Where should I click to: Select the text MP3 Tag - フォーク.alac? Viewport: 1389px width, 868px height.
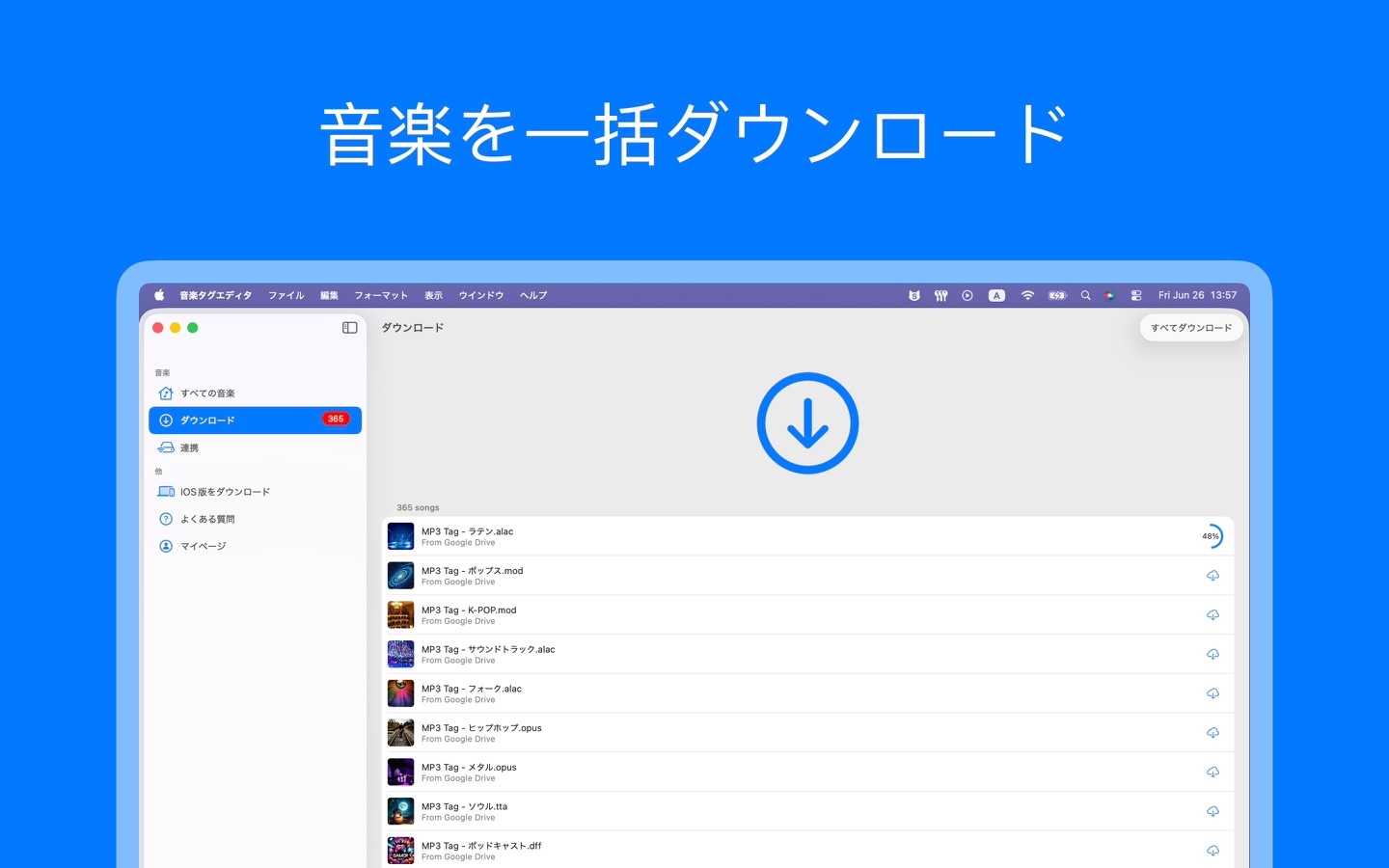pyautogui.click(x=472, y=689)
